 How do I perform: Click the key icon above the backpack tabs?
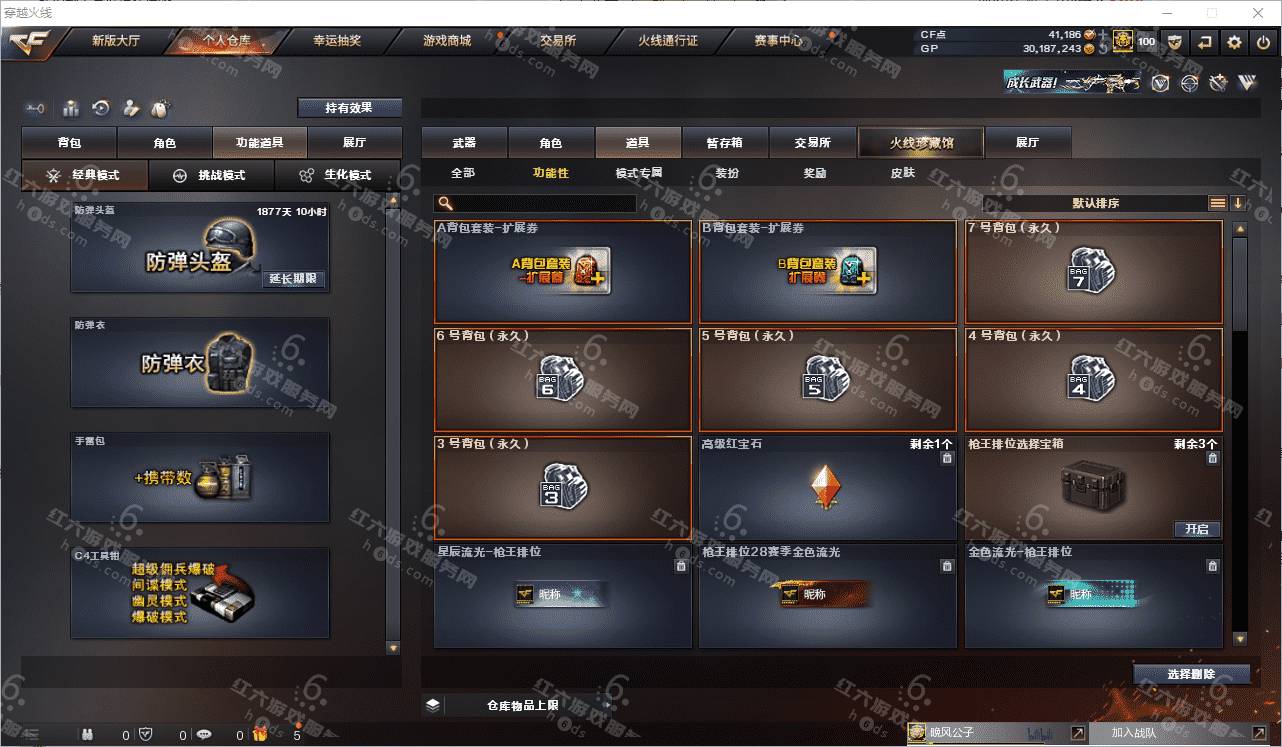(x=36, y=108)
